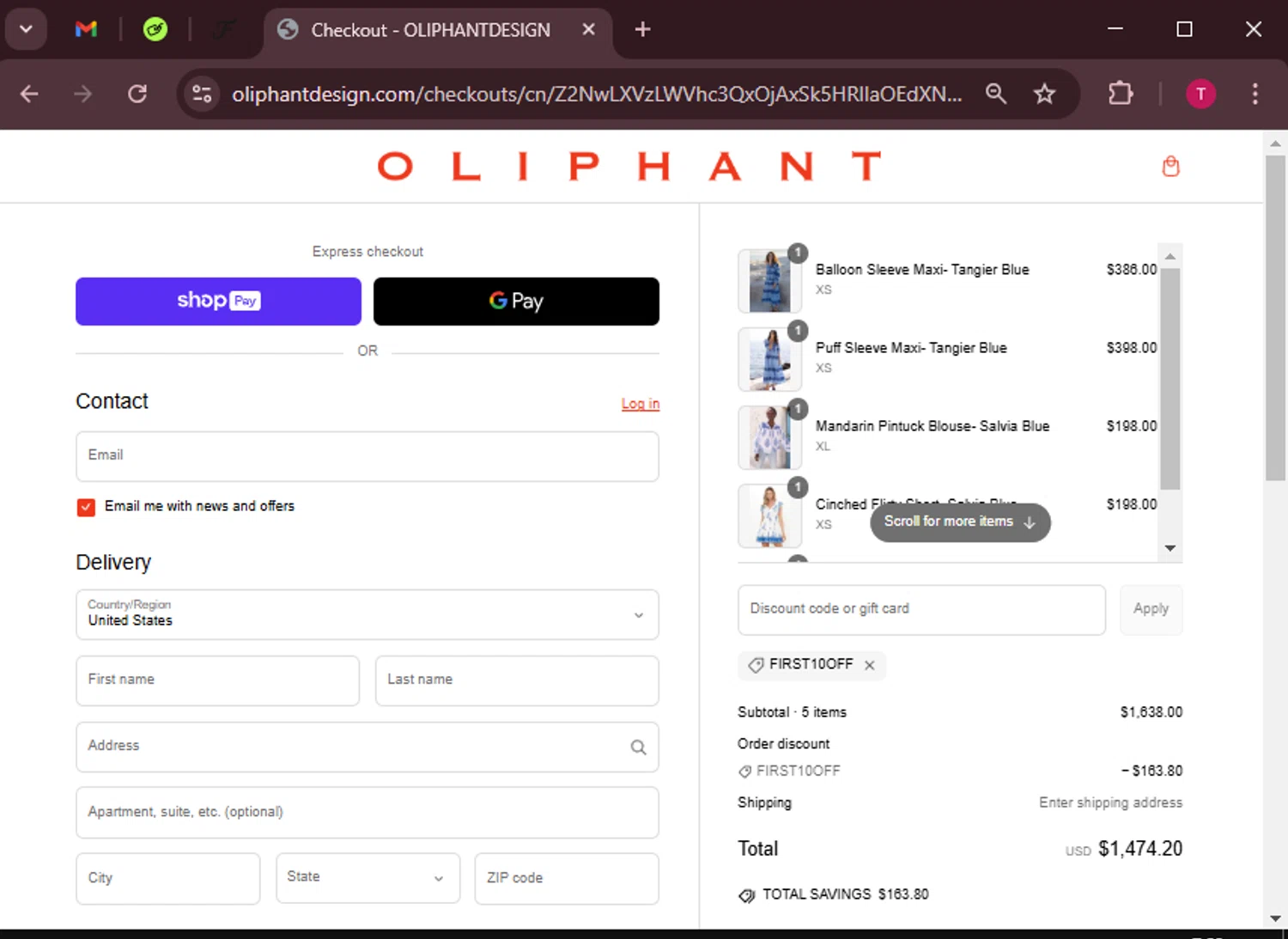Switch to the green icon pinned tab
1288x939 pixels.
[155, 29]
